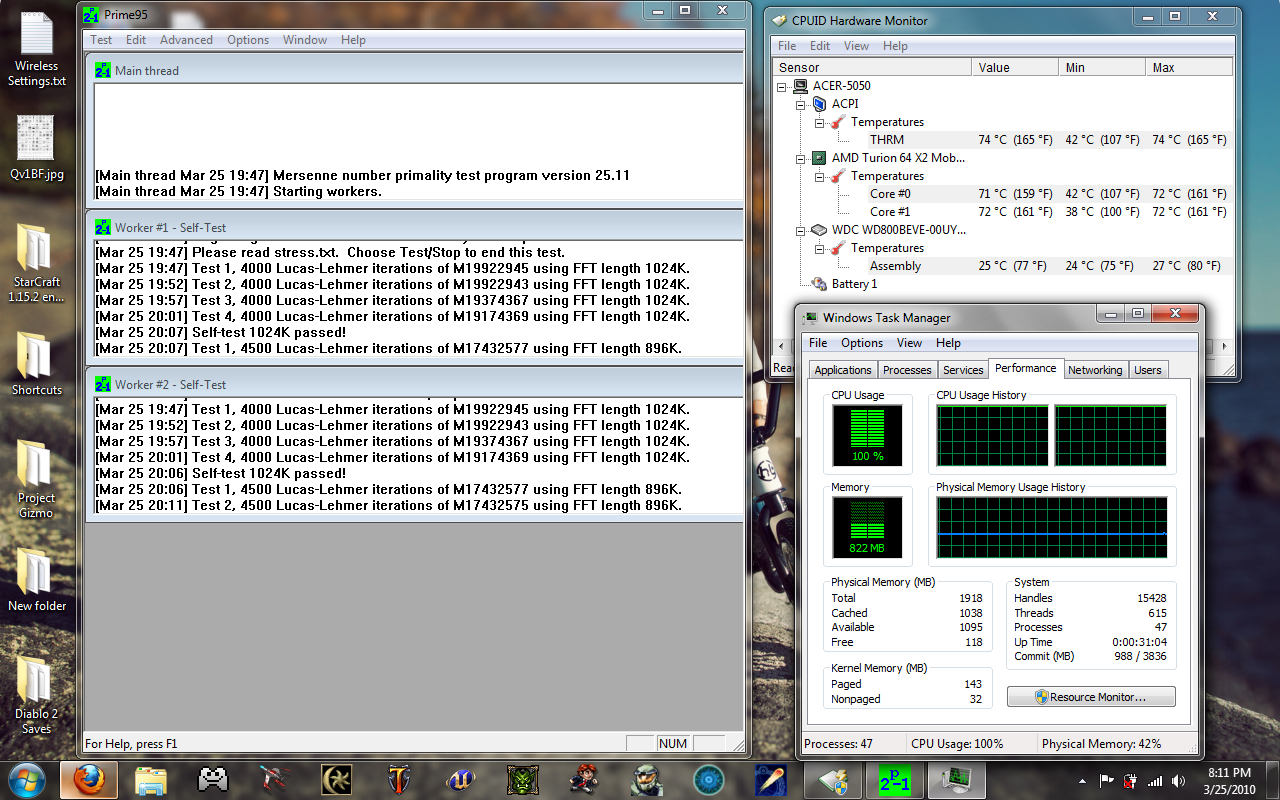1280x800 pixels.
Task: Open the Options menu in Task Manager
Action: coord(862,343)
